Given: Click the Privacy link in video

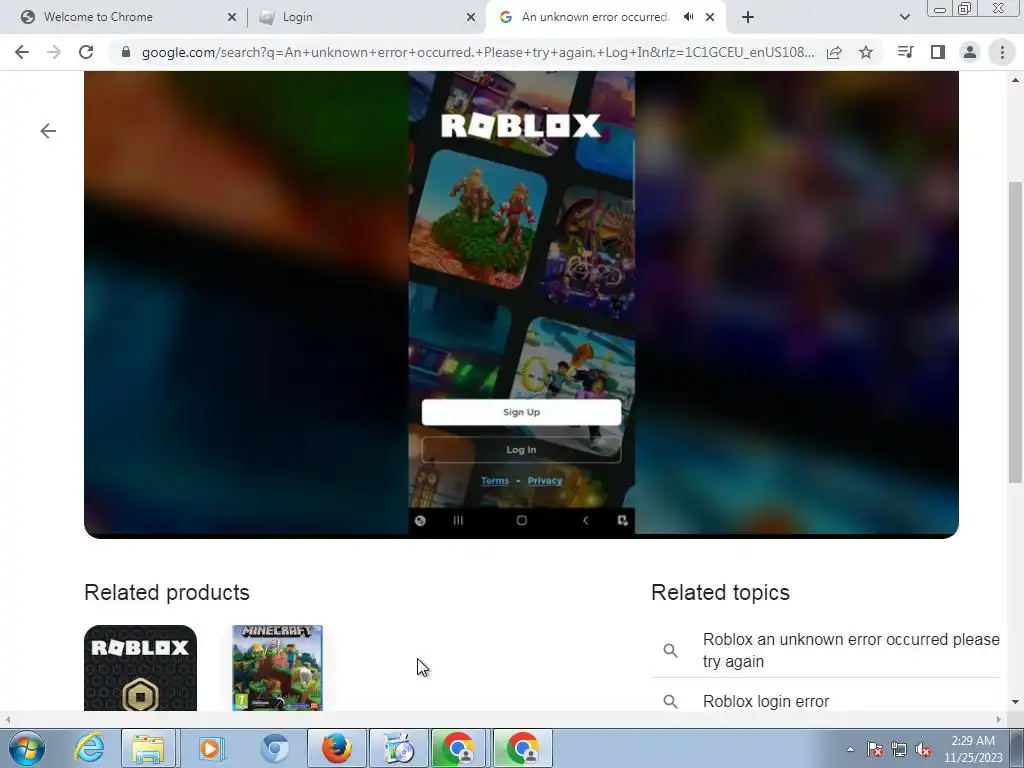Looking at the screenshot, I should click(x=545, y=481).
